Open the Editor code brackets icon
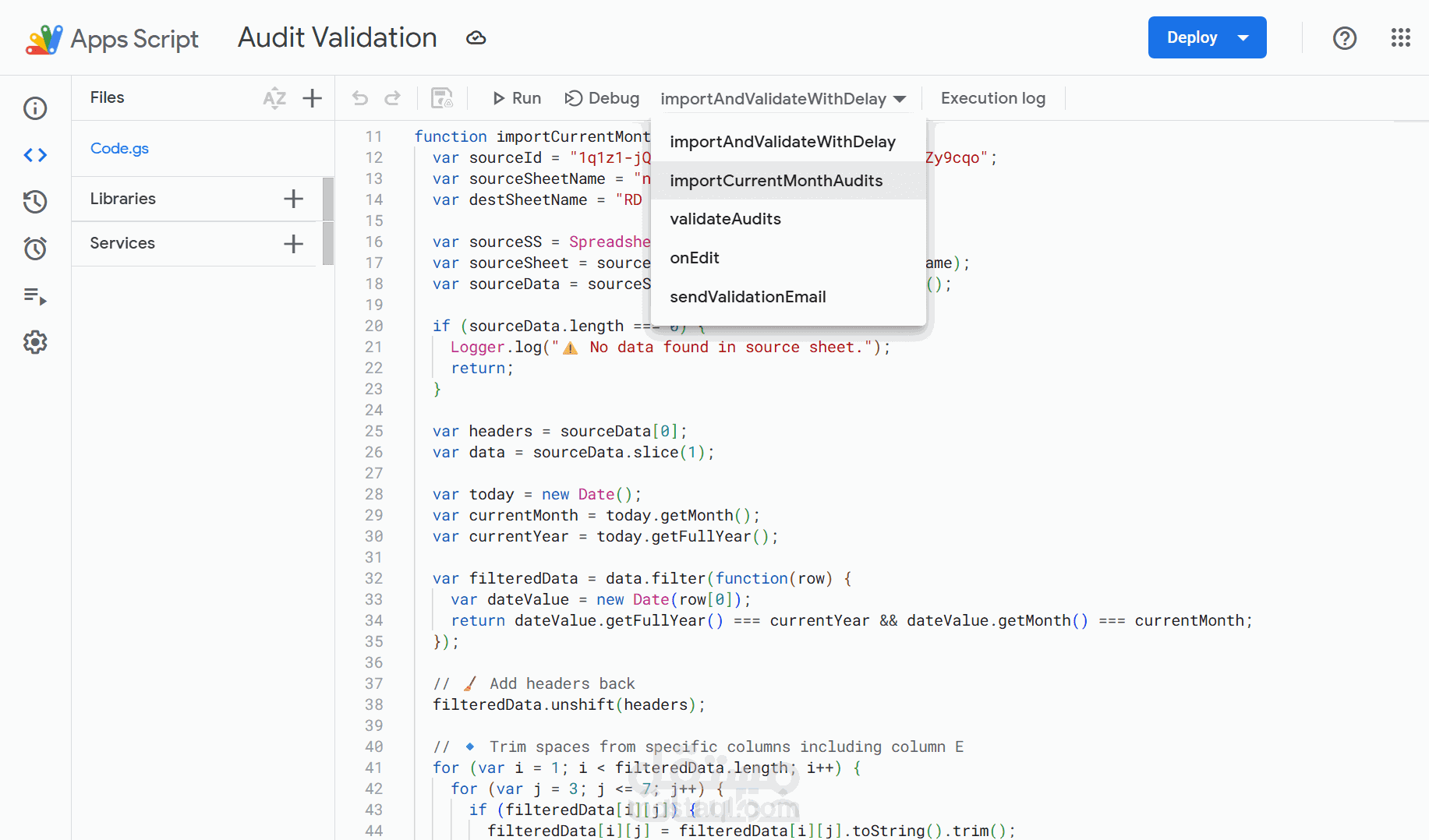1429x840 pixels. pos(35,155)
